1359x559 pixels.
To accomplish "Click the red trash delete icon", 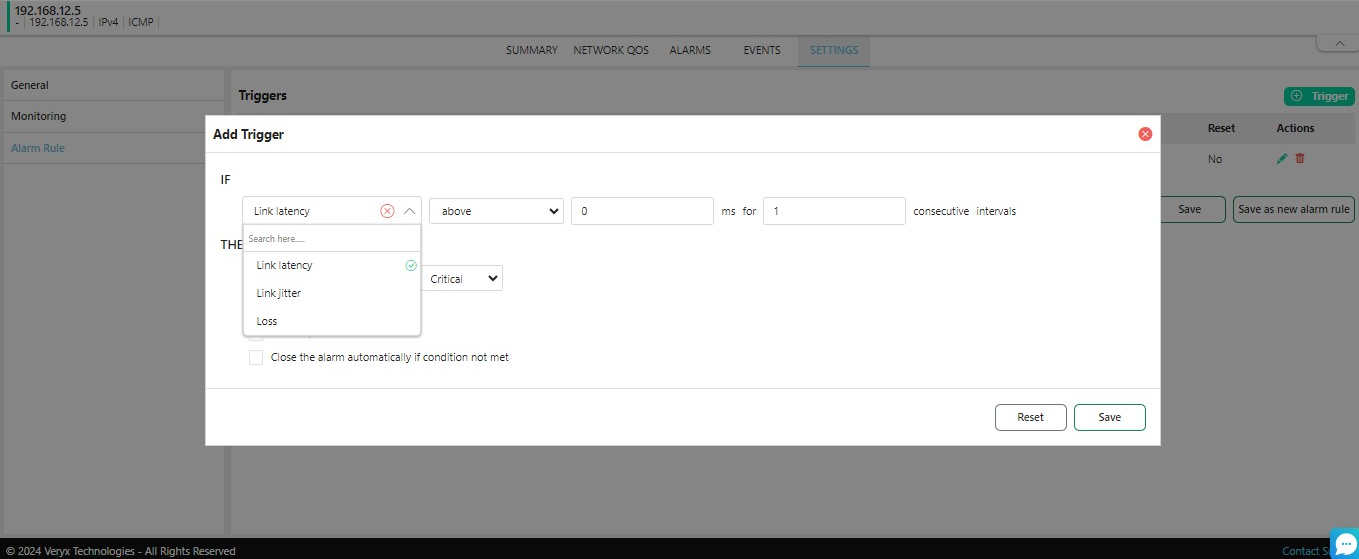I will tap(1300, 159).
